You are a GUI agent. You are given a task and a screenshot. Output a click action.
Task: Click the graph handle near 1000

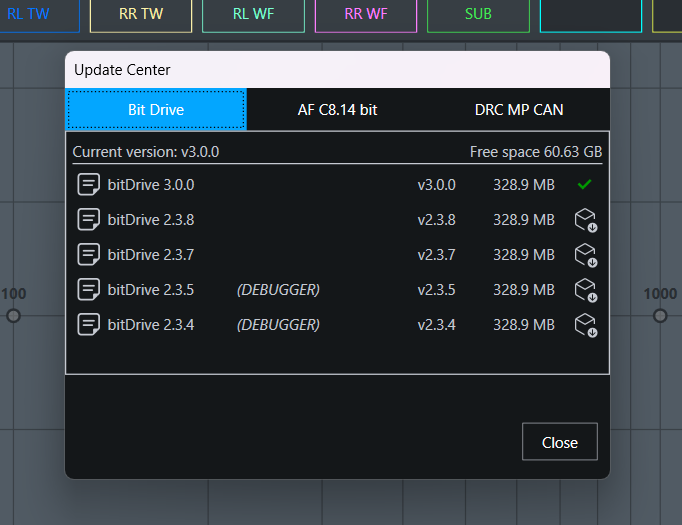660,316
